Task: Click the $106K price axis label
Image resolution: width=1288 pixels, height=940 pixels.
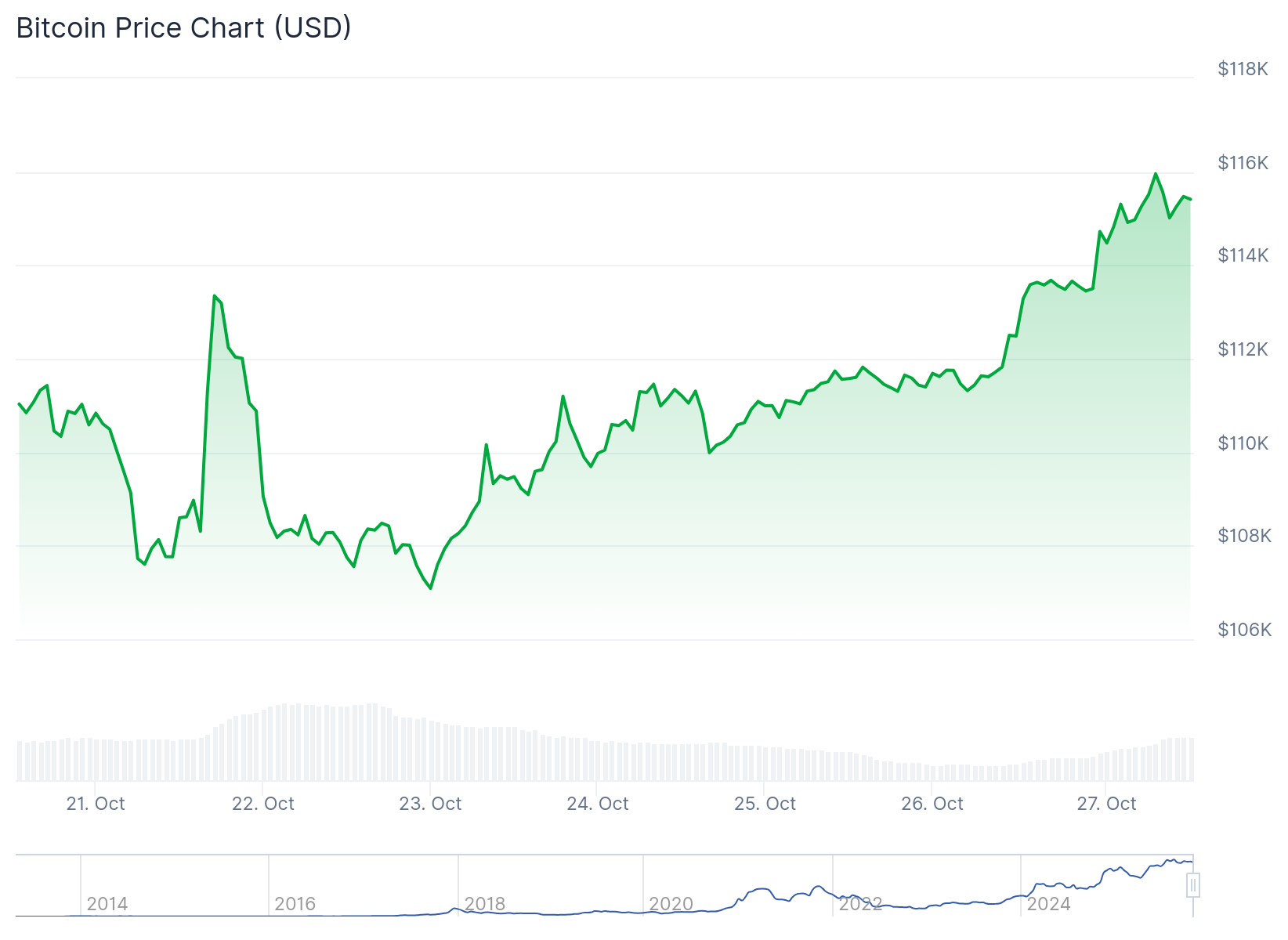Action: tap(1244, 630)
